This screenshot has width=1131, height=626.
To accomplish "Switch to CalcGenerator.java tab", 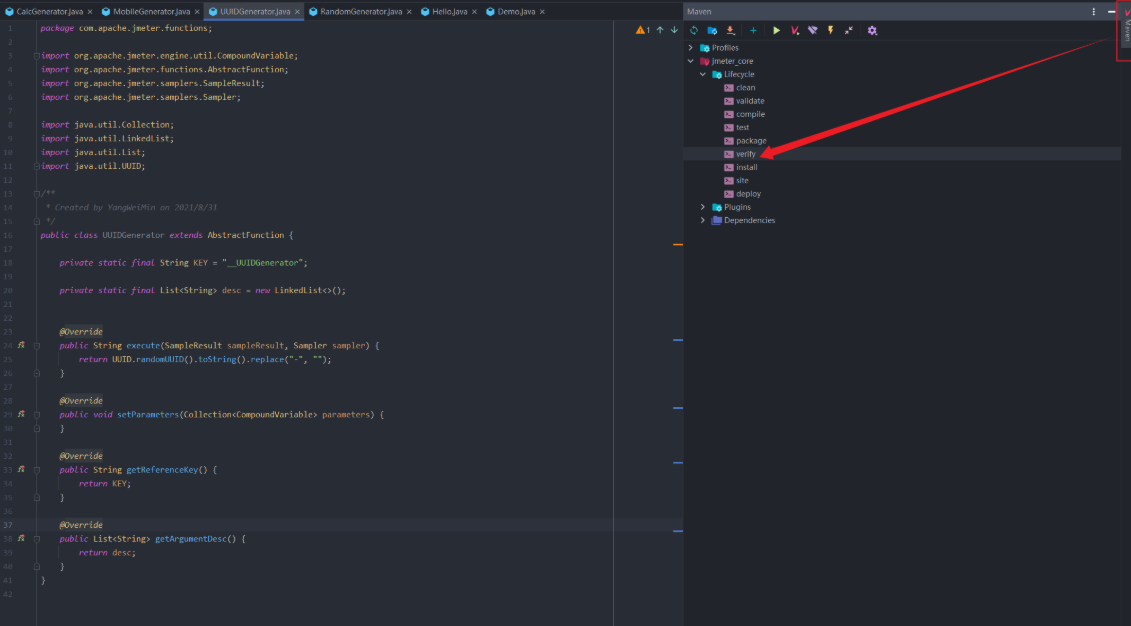I will pos(50,12).
